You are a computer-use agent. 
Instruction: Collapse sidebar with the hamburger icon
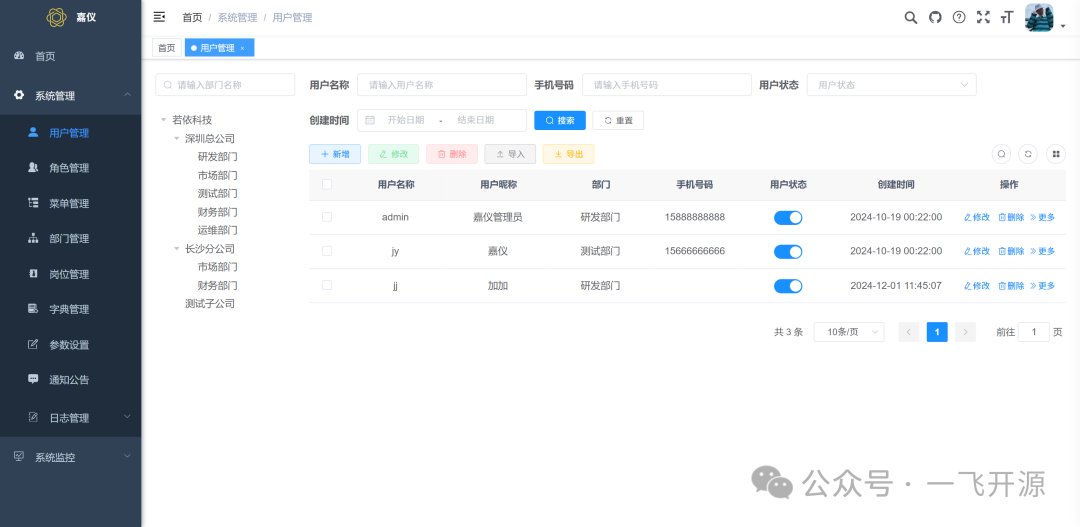tap(159, 17)
